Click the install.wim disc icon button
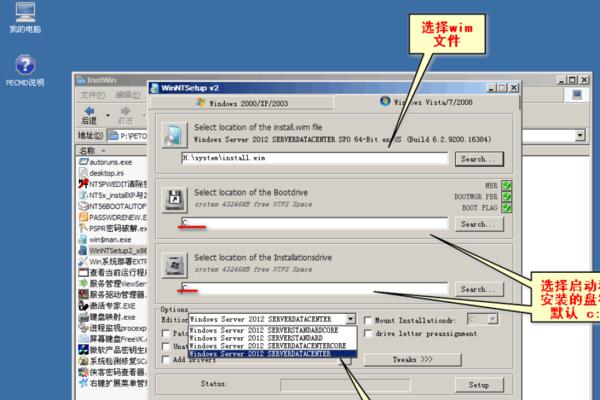This screenshot has width=600, height=400. coord(174,135)
